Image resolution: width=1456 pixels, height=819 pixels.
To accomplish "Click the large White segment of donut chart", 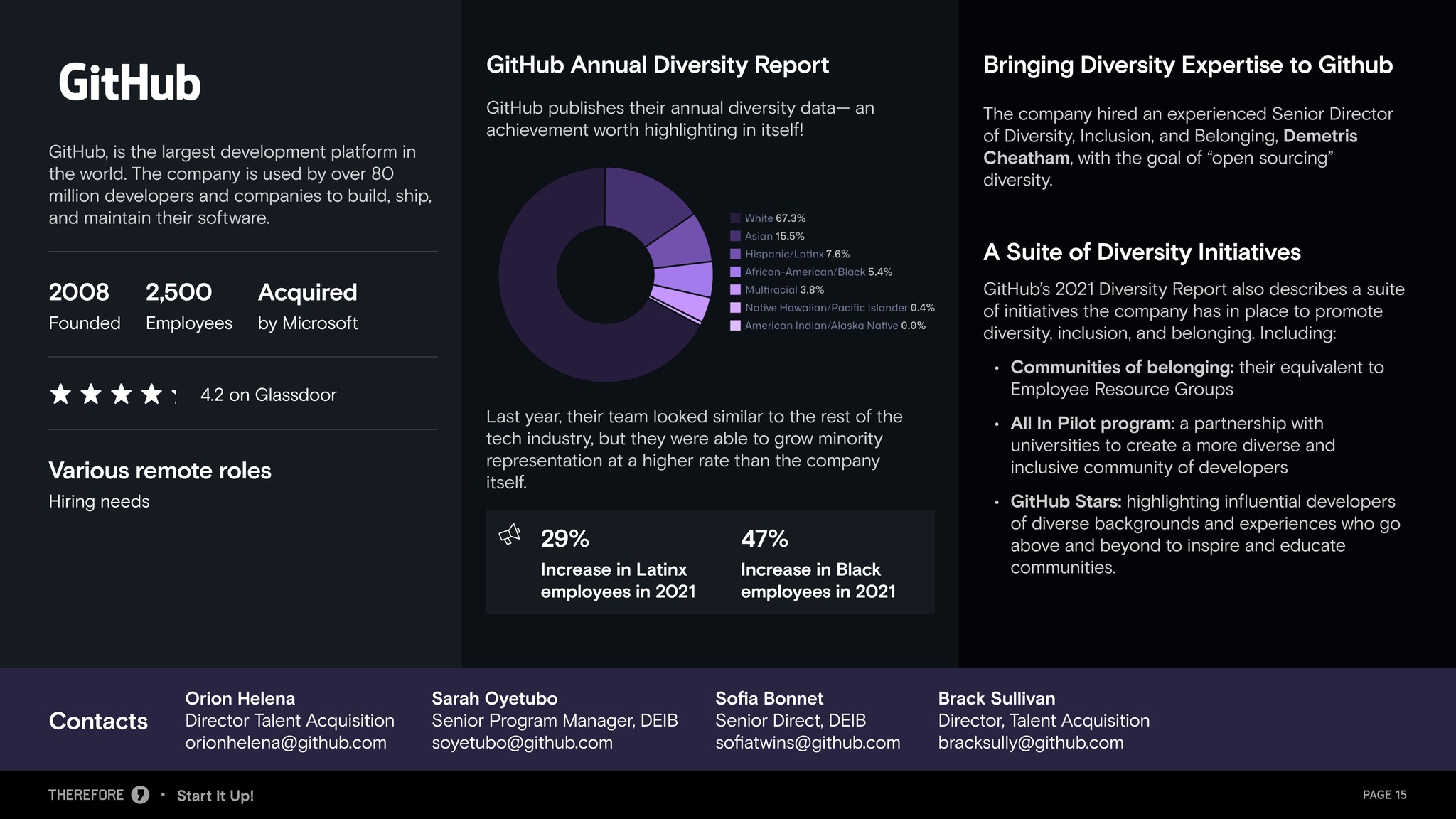I will coord(540,313).
